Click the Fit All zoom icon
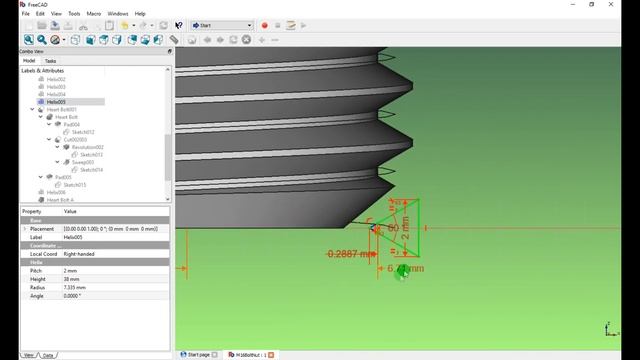Image resolution: width=640 pixels, height=360 pixels. (x=29, y=40)
